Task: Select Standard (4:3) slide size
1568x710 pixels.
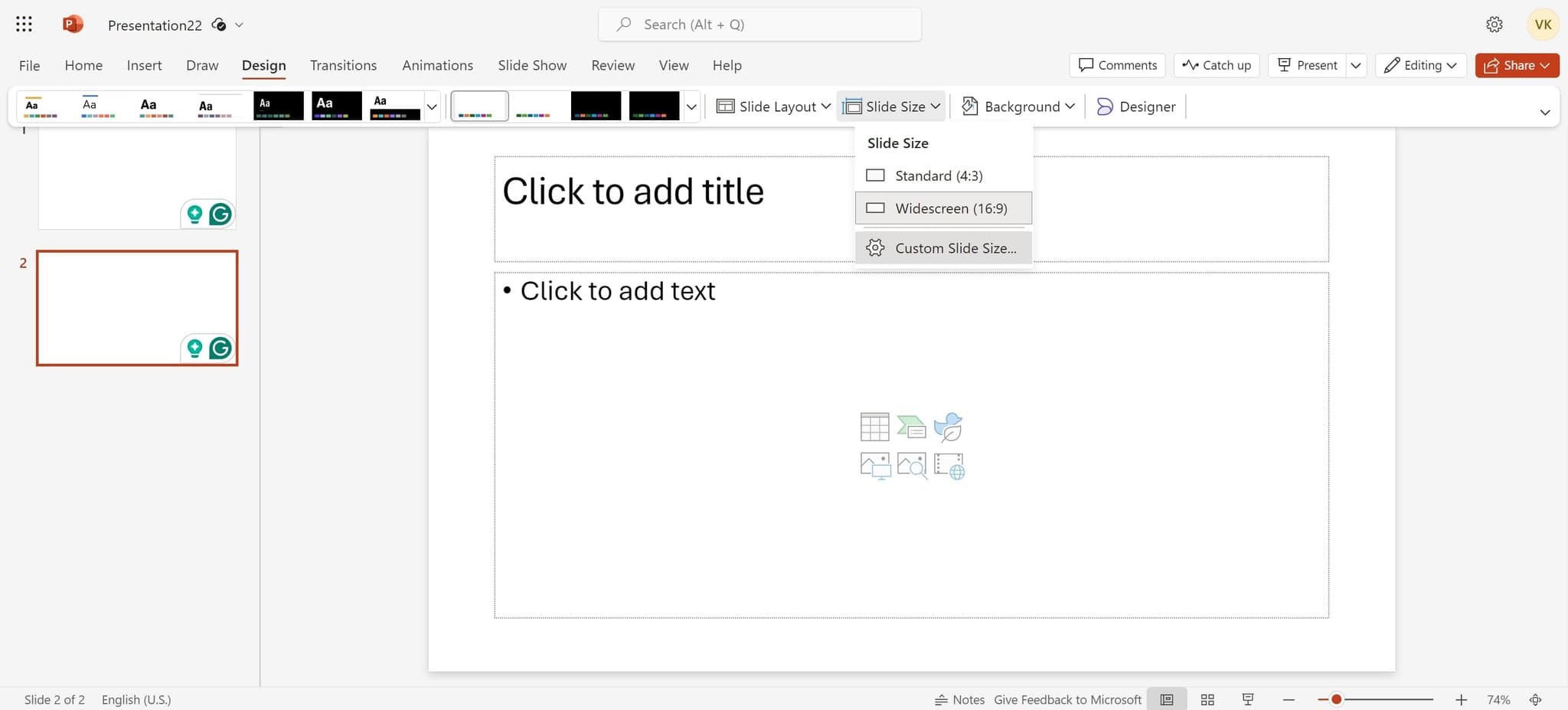Action: point(939,175)
